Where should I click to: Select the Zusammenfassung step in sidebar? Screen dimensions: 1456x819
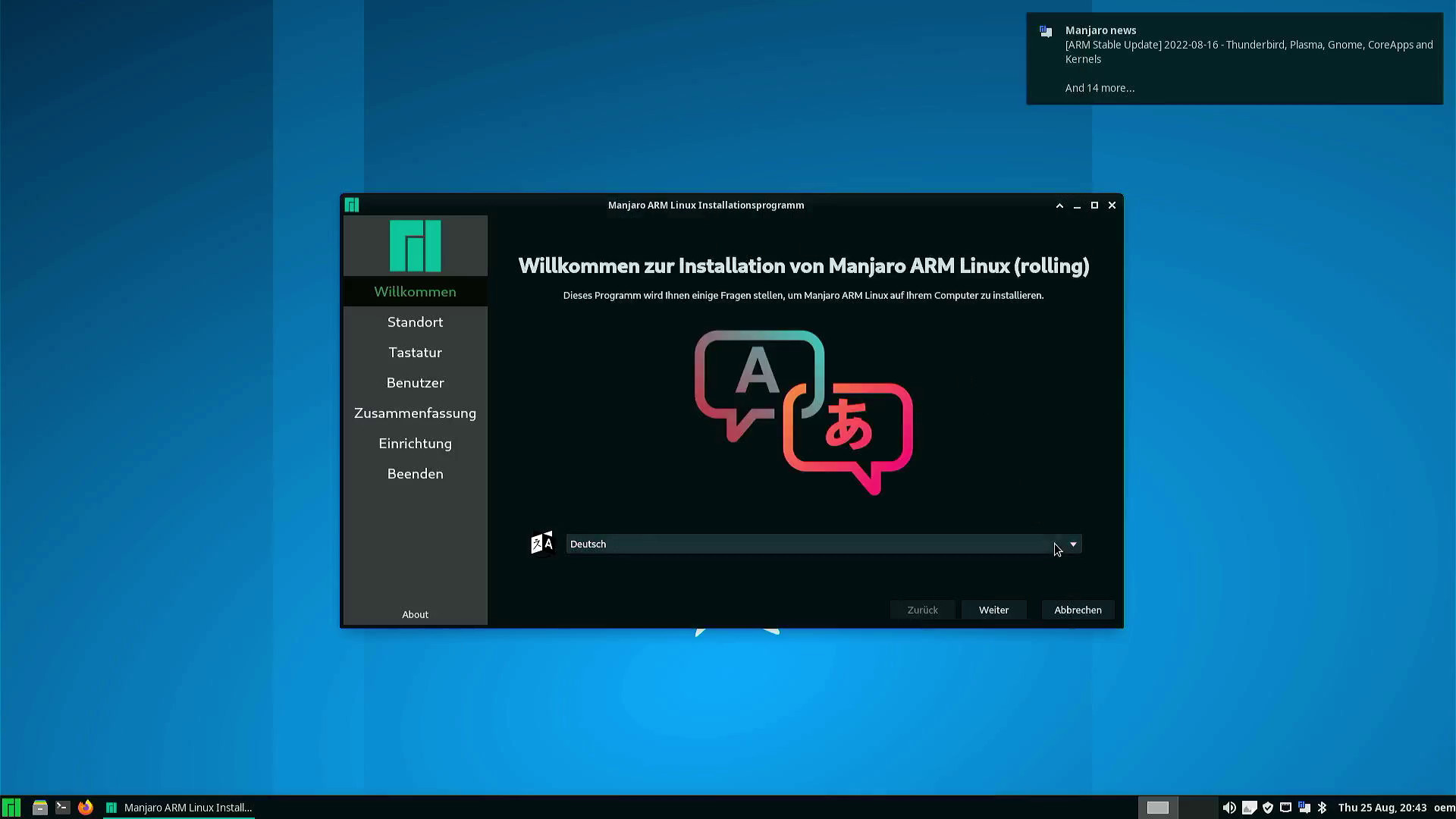[415, 413]
